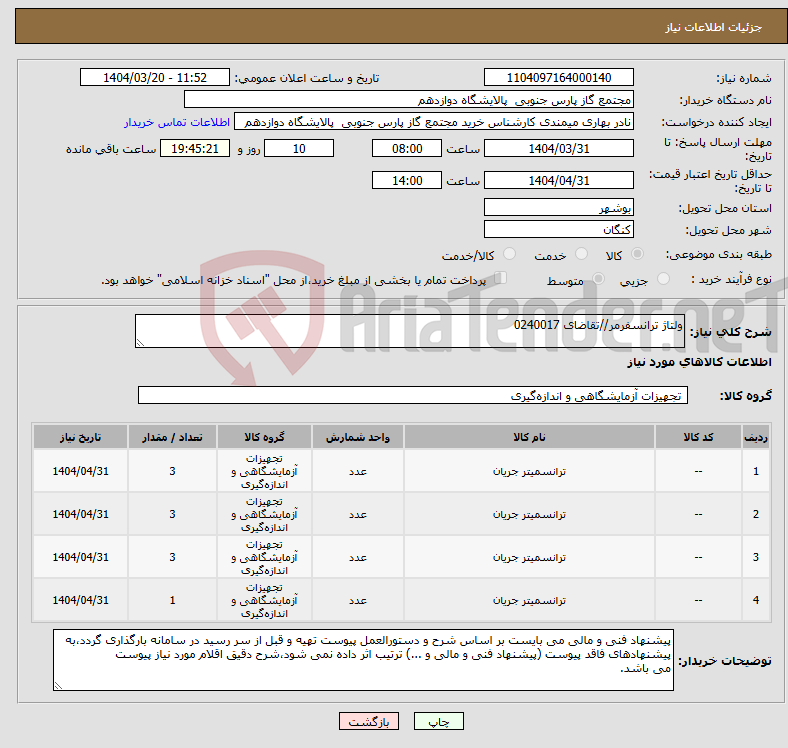
Task: Click the price validity date 1404/04/31 field
Action: (558, 180)
